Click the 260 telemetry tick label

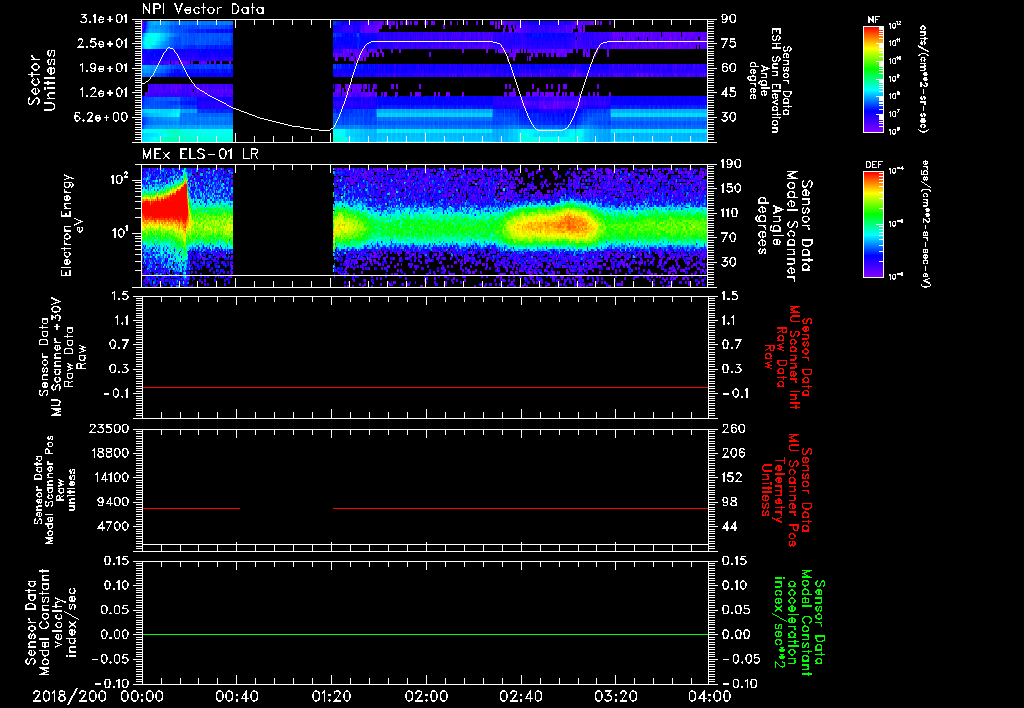click(x=732, y=429)
